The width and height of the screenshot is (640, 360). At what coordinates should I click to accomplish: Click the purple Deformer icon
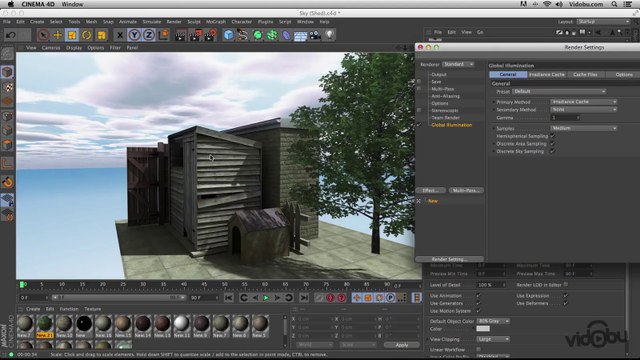pyautogui.click(x=286, y=36)
